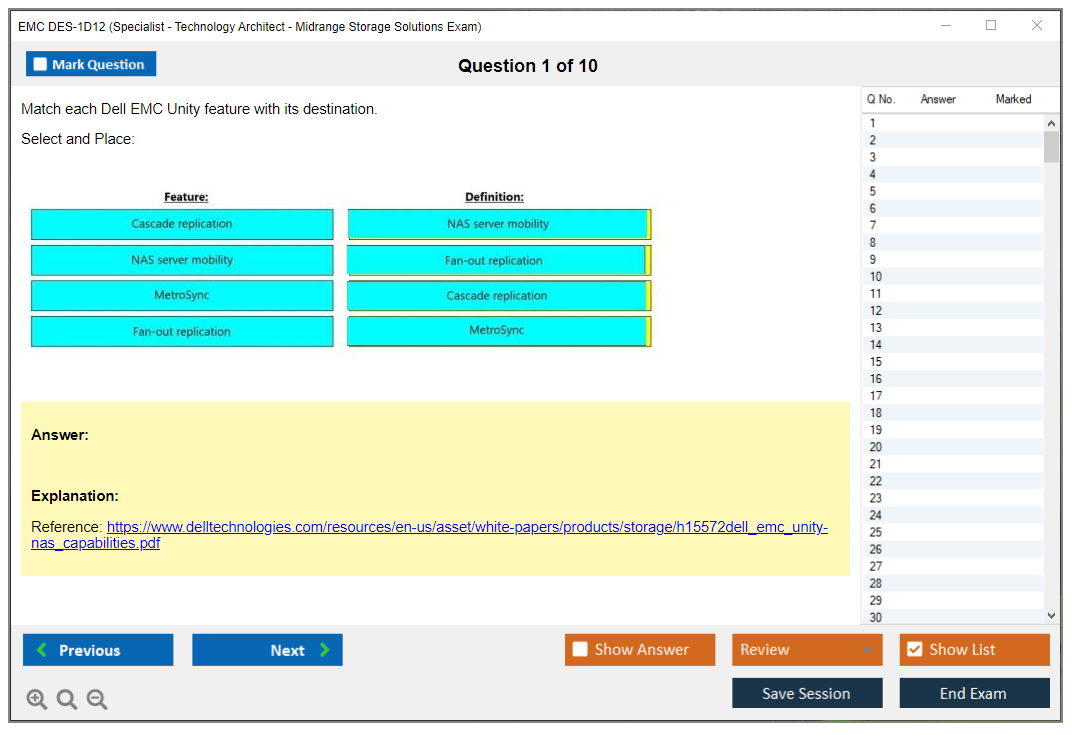Screen dimensions: 1075x735
Task: Pick the MetroSync definition box
Action: (x=497, y=331)
